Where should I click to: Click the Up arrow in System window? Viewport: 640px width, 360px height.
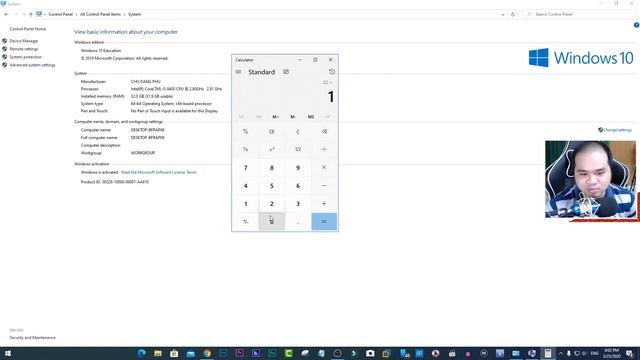pyautogui.click(x=31, y=14)
